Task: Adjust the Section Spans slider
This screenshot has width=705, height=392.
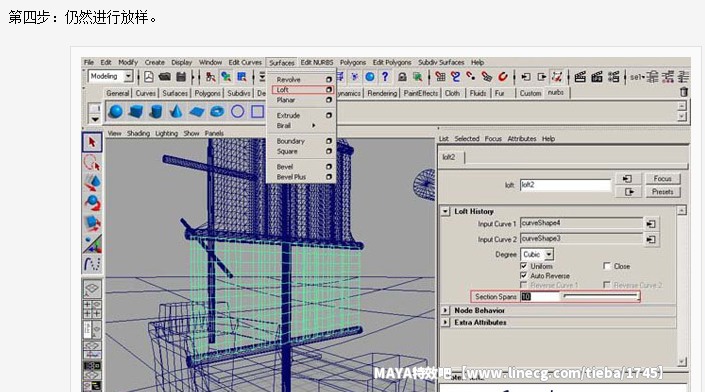Action: [601, 296]
